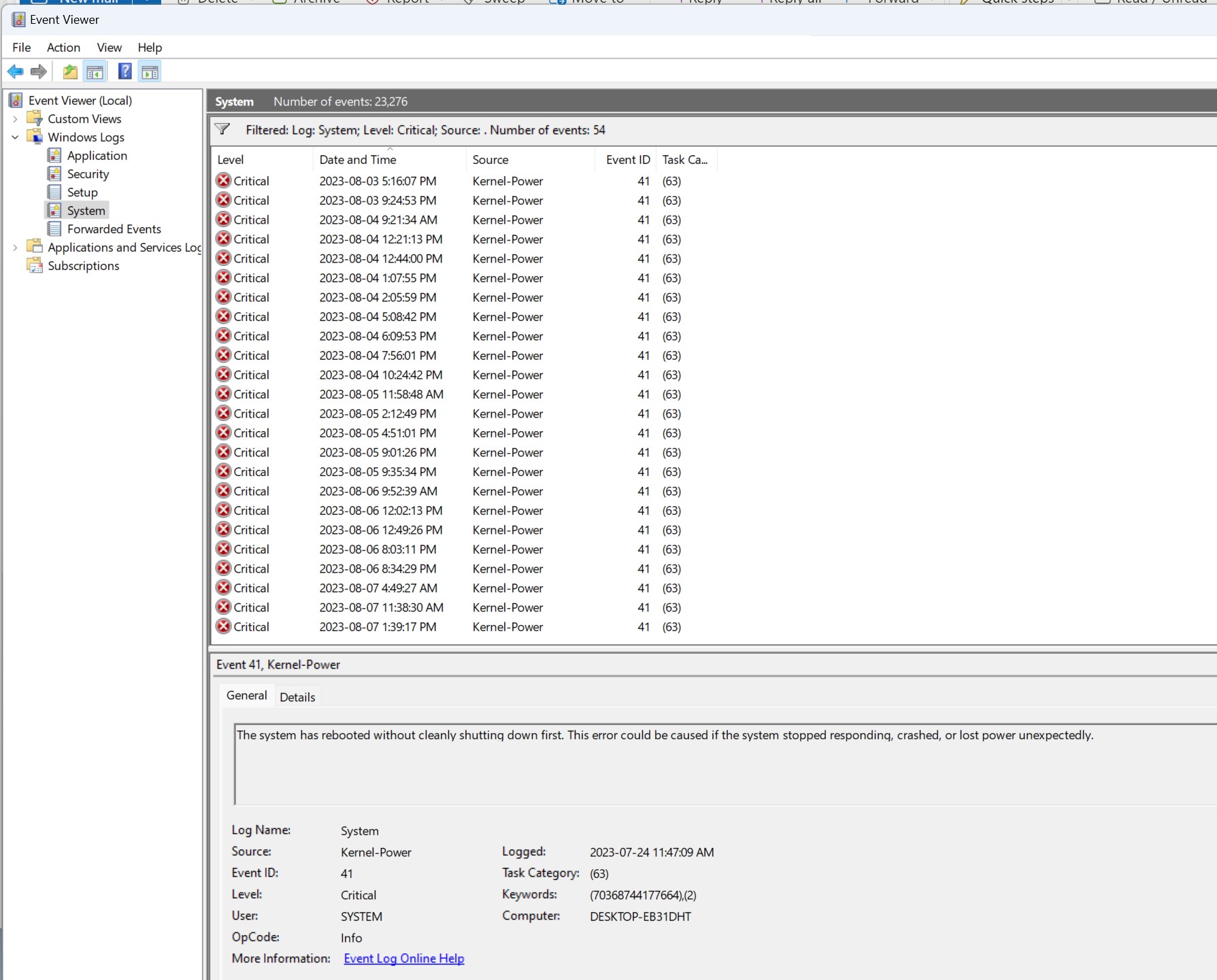Image resolution: width=1217 pixels, height=980 pixels.
Task: Toggle the Show/Hide Console Tree icon
Action: point(95,71)
